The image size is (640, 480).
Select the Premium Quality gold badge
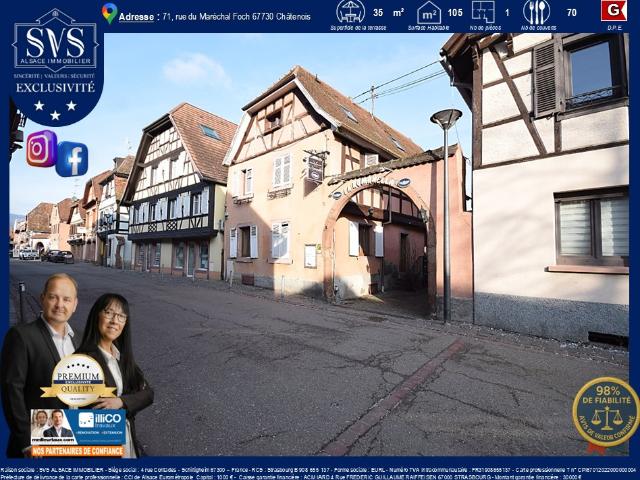tap(78, 380)
